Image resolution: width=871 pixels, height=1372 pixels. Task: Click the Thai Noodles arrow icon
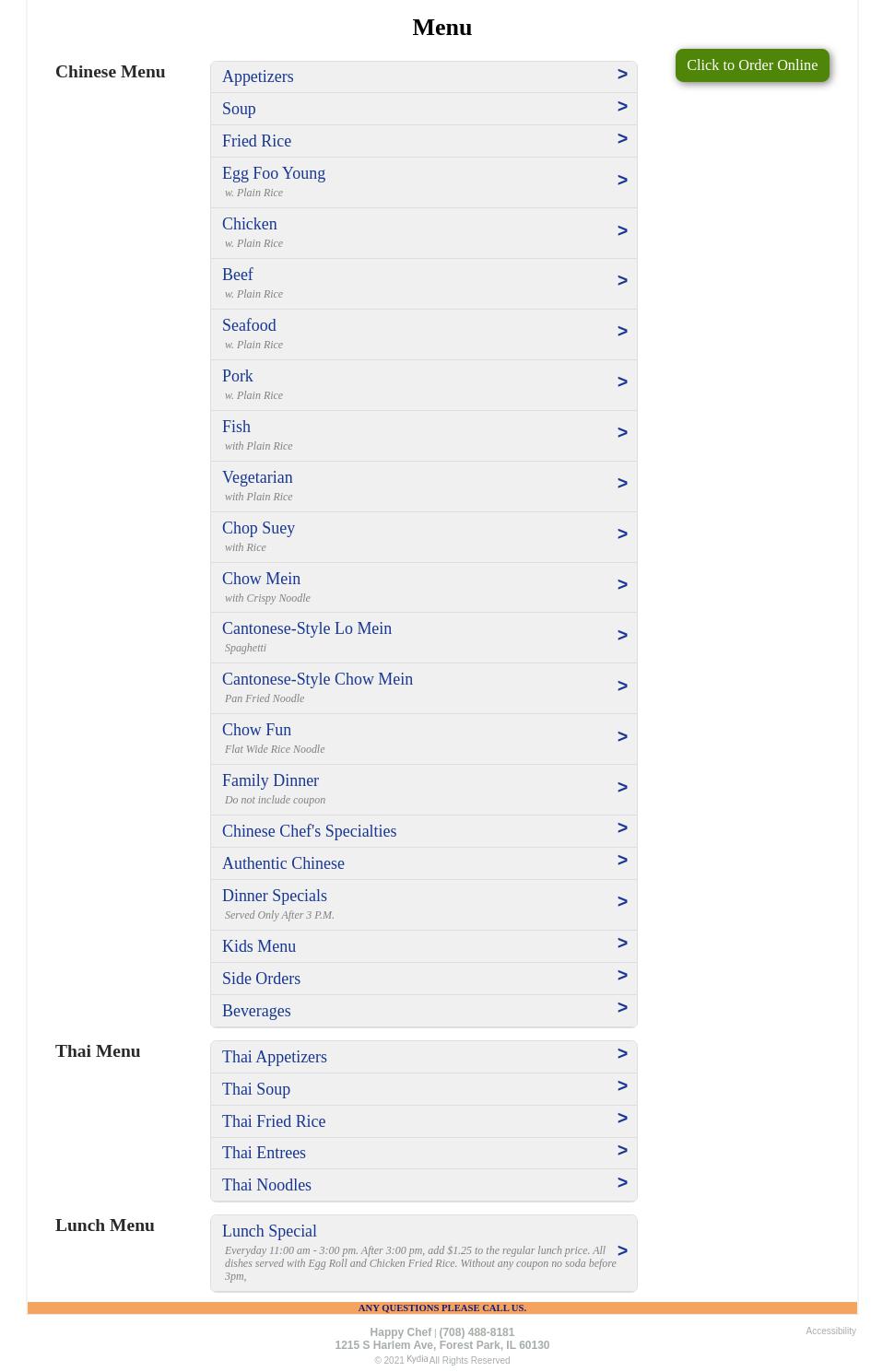(x=622, y=1183)
